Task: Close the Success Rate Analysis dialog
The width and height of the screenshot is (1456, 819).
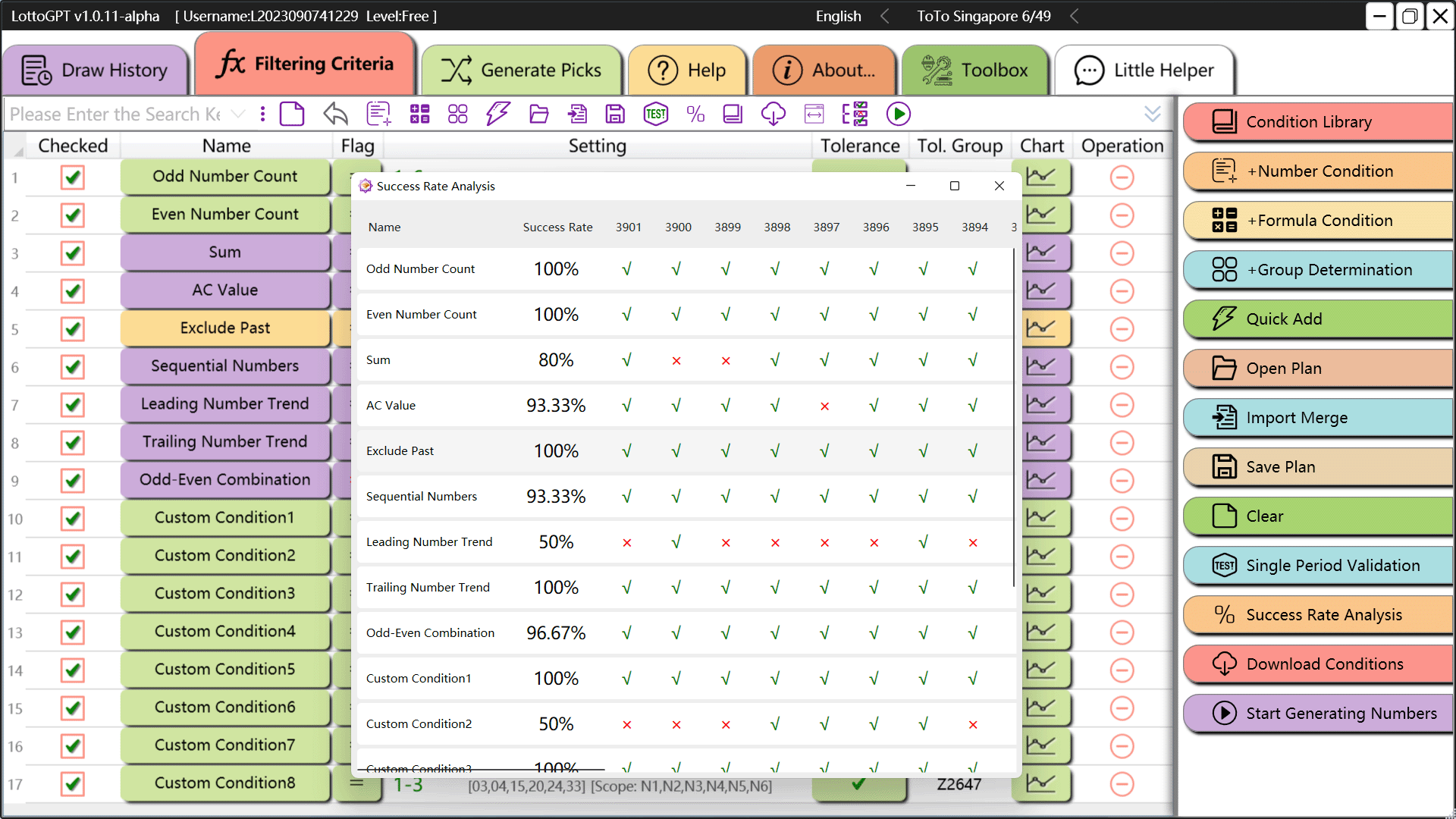Action: [x=999, y=187]
